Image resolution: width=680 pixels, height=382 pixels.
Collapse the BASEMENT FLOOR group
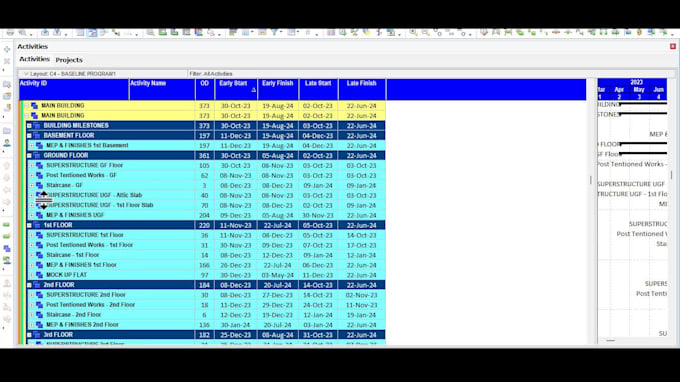[29, 136]
